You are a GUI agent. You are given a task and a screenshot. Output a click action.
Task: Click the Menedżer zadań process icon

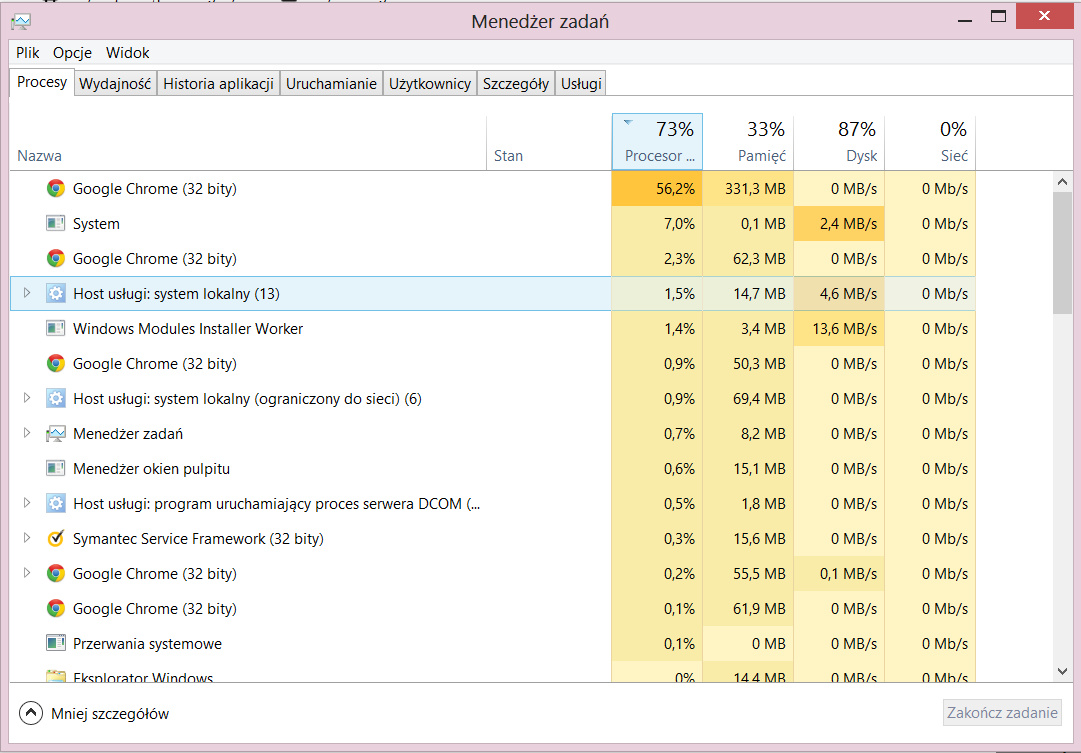click(x=56, y=434)
